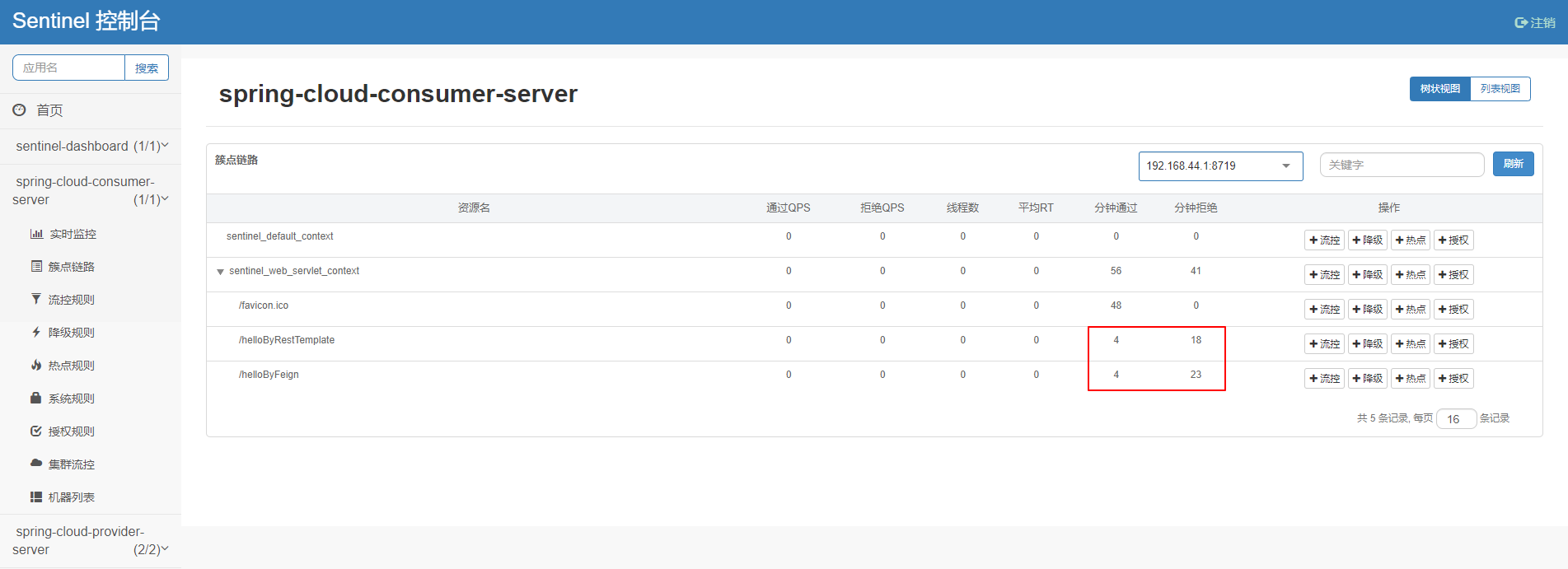Add 降级 rule for sentinel_web_servlet_context
The width and height of the screenshot is (1568, 569).
click(1368, 275)
